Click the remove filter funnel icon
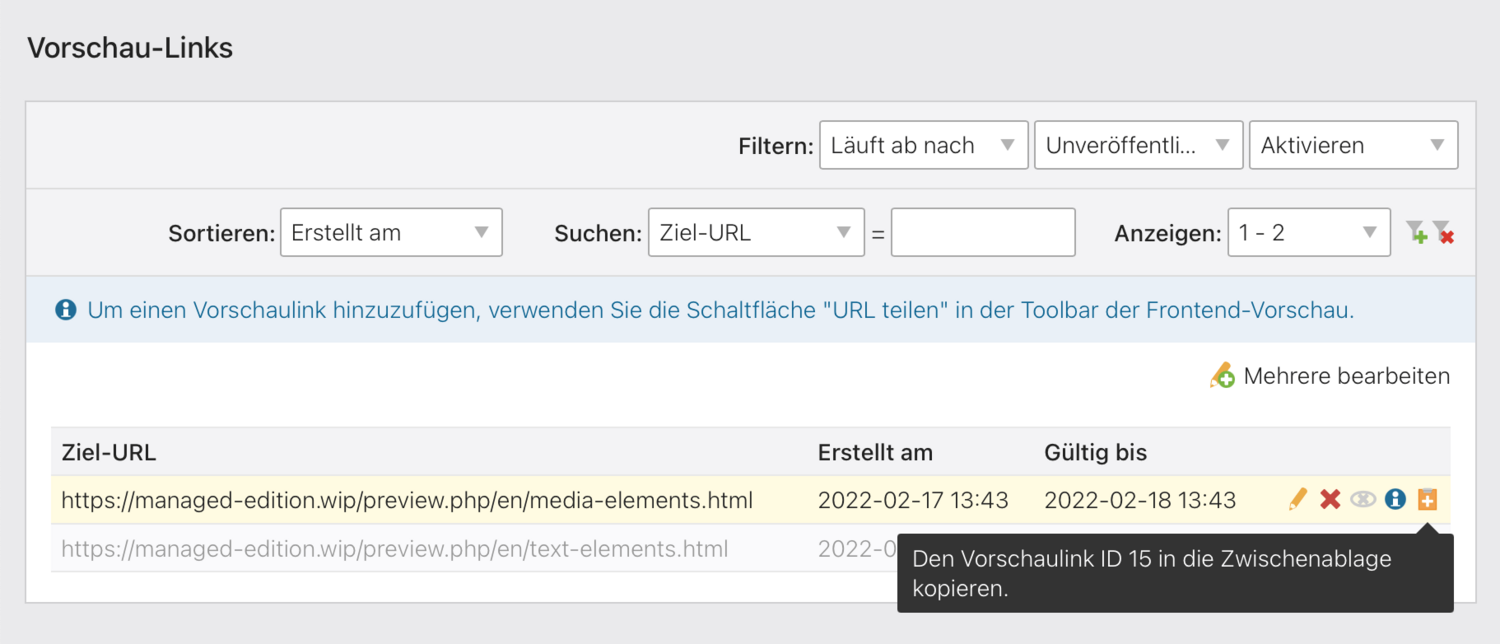Image resolution: width=1500 pixels, height=644 pixels. 1442,233
